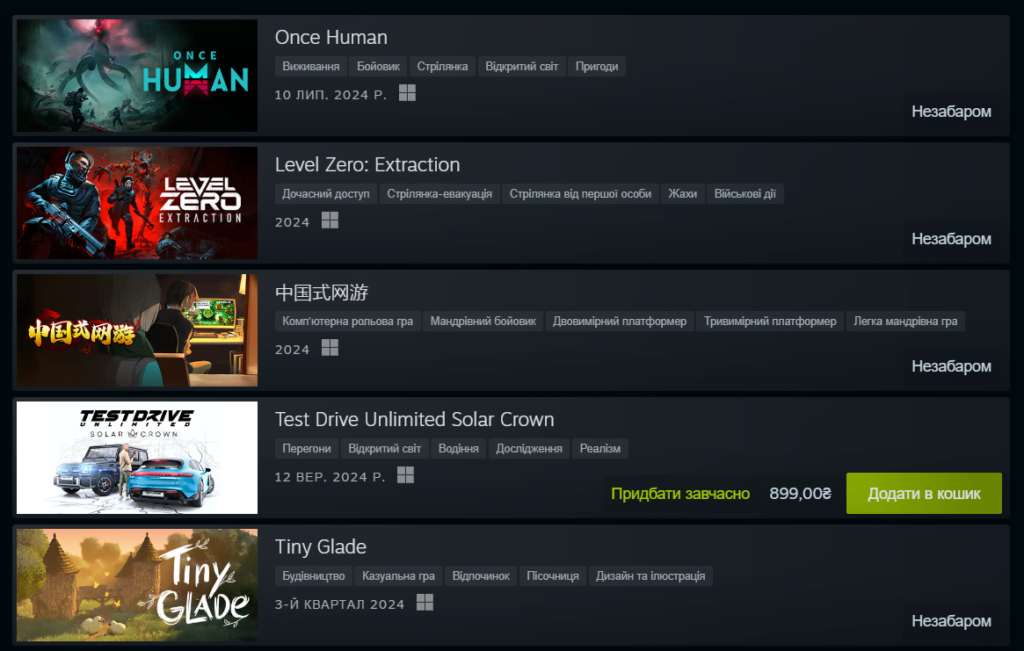The width and height of the screenshot is (1024, 651).
Task: Click the Windows icon for Once Human
Action: pos(407,93)
